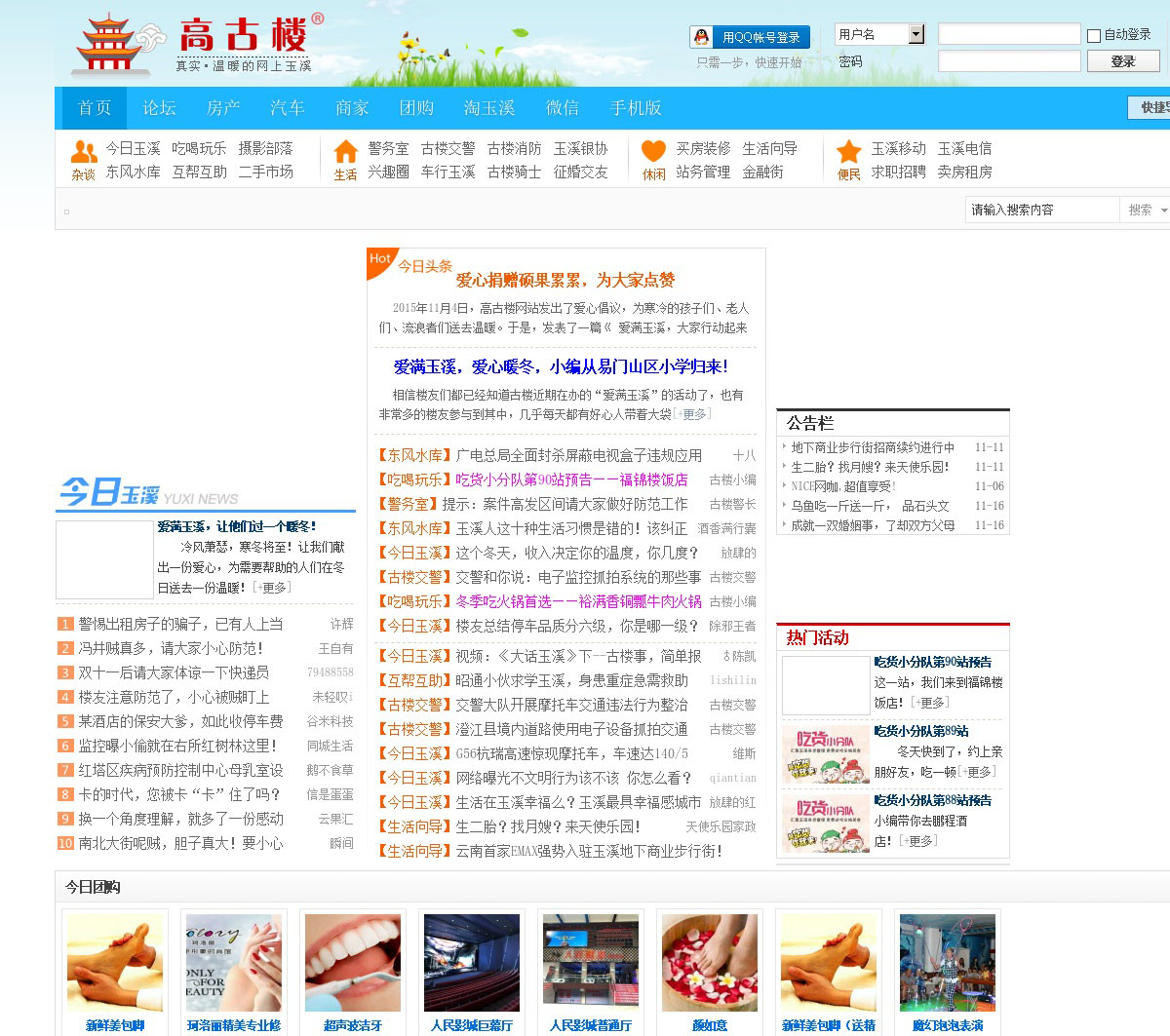Open the 摄影部落 forum link
The image size is (1170, 1036).
pos(266,148)
